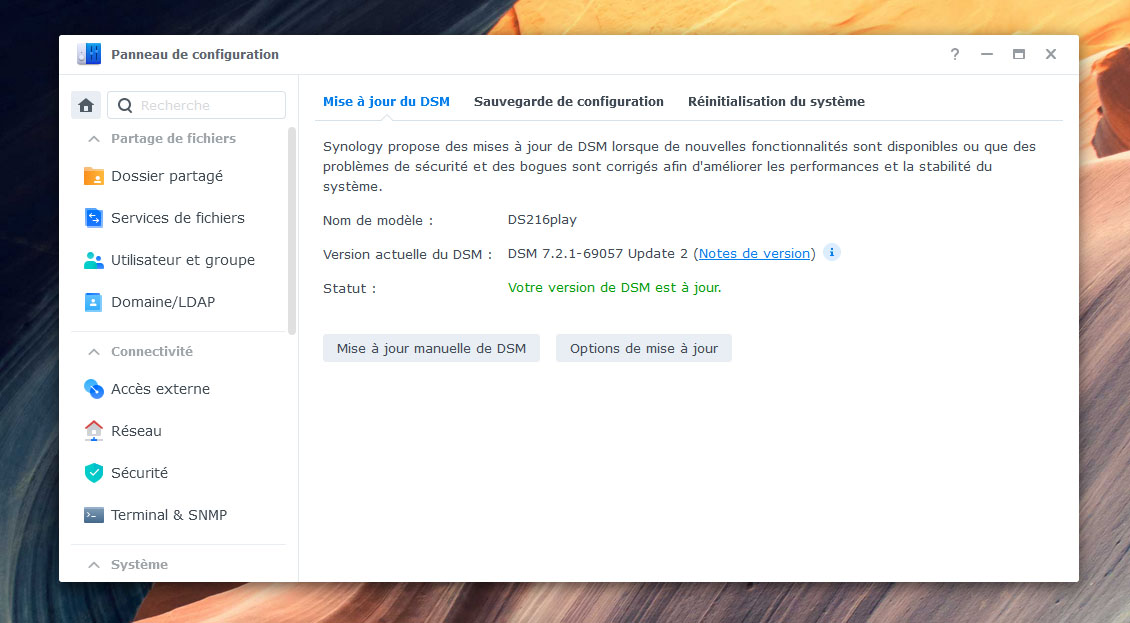
Task: Follow the Notes de version link
Action: pyautogui.click(x=755, y=254)
